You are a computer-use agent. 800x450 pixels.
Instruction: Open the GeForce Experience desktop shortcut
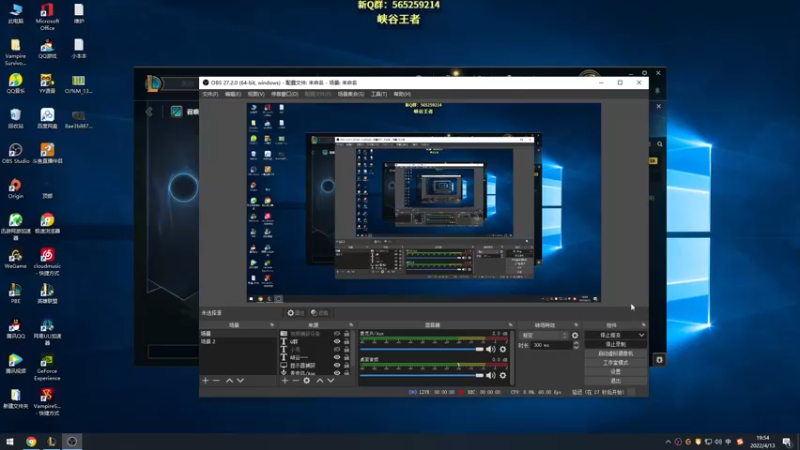[x=47, y=367]
